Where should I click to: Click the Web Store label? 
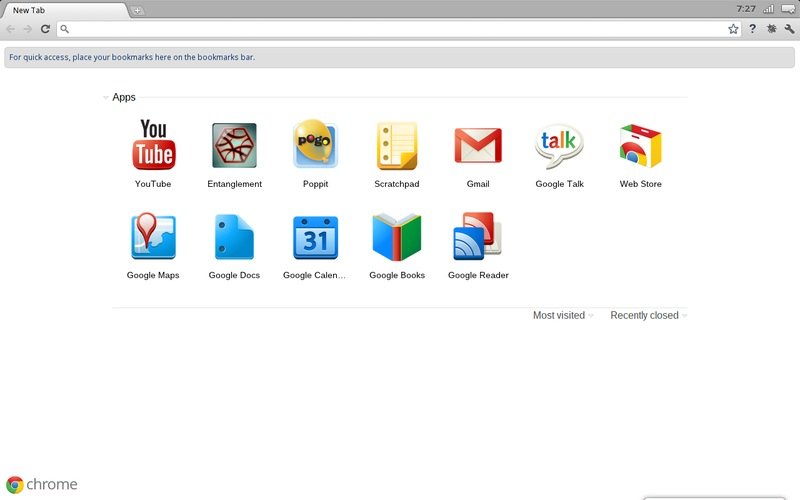[x=640, y=184]
